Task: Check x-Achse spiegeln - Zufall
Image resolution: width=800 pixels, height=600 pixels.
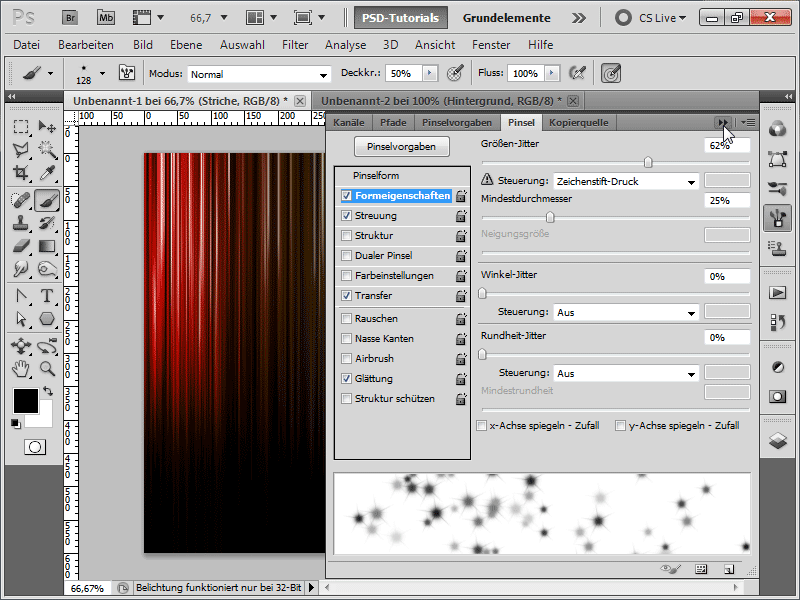Action: pyautogui.click(x=481, y=426)
